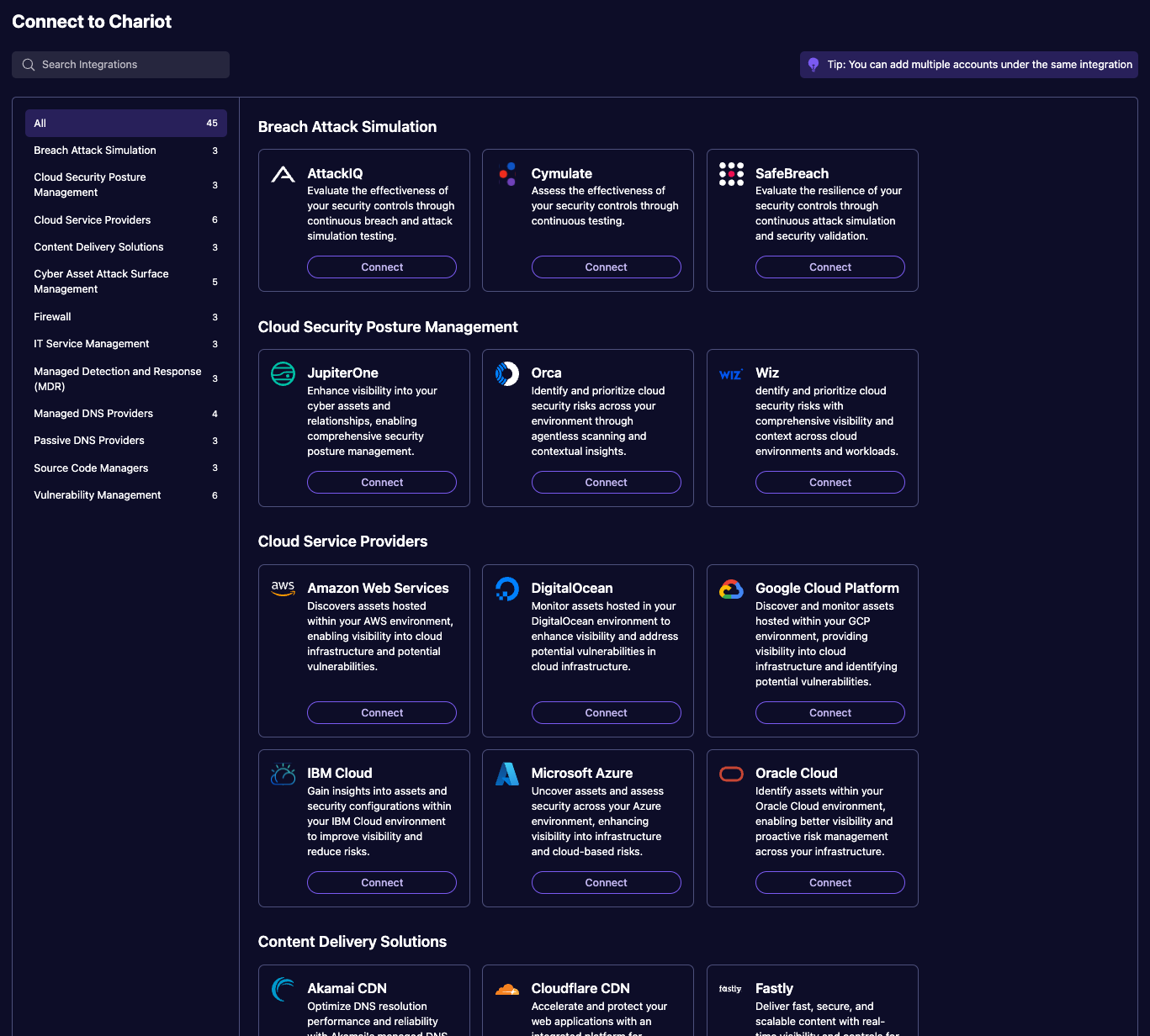Image resolution: width=1150 pixels, height=1036 pixels.
Task: Click the JupiterOne logo icon
Action: [x=284, y=373]
